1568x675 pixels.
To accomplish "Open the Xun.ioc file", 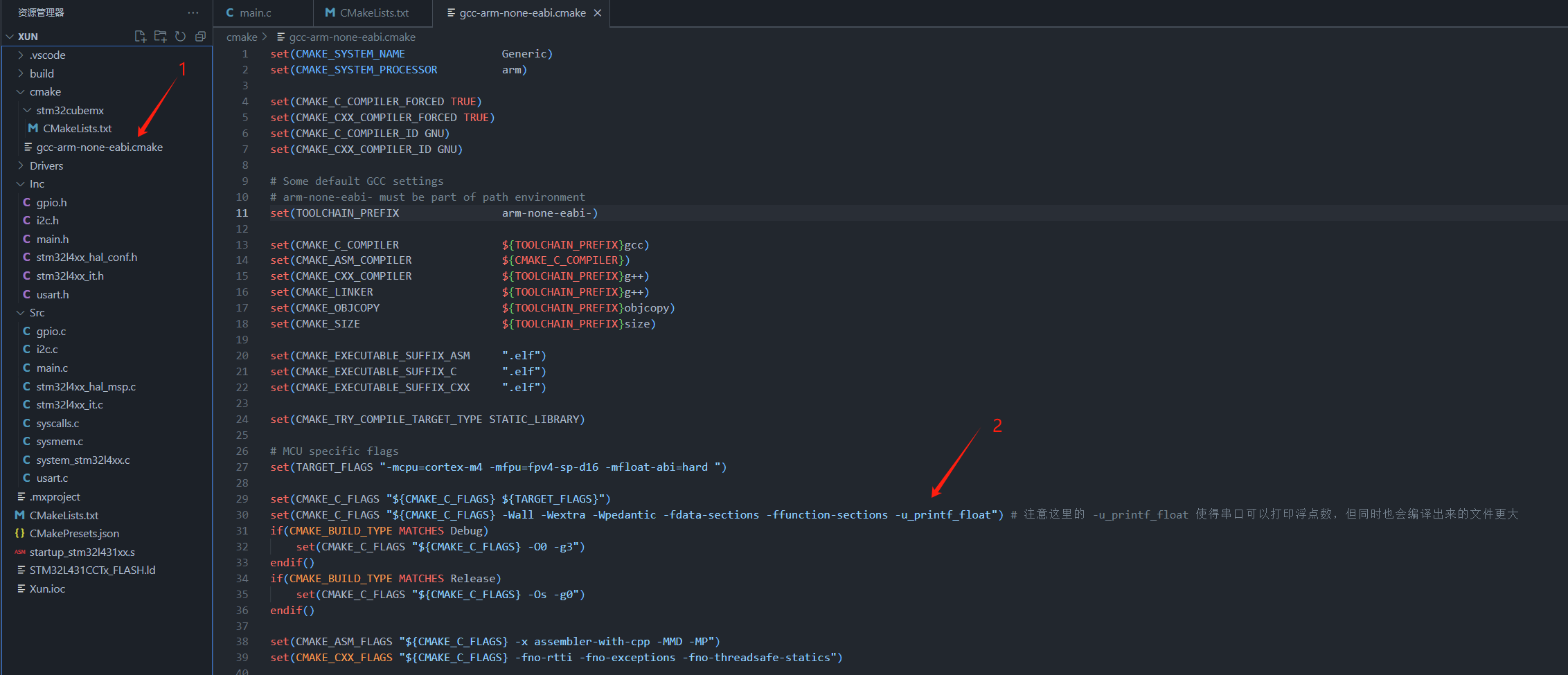I will [46, 588].
